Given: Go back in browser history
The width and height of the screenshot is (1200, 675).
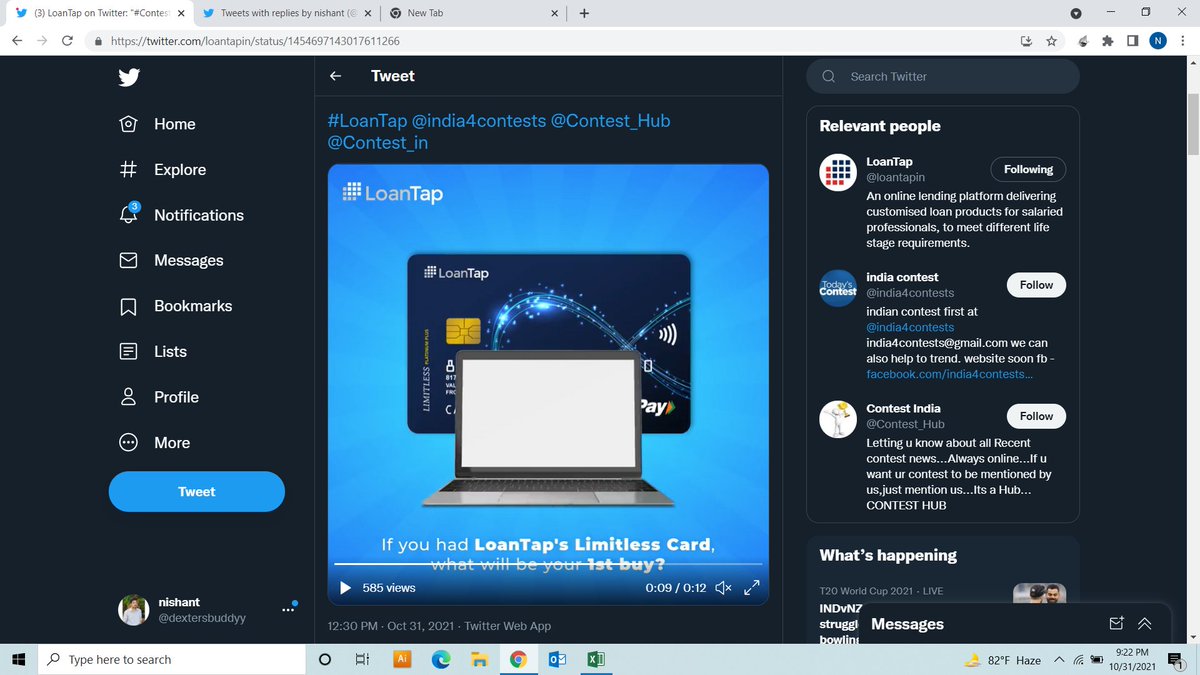Looking at the screenshot, I should [16, 41].
